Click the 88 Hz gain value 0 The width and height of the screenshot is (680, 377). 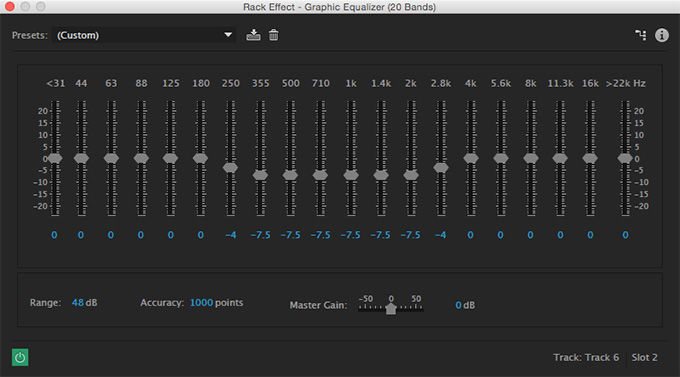click(x=141, y=235)
